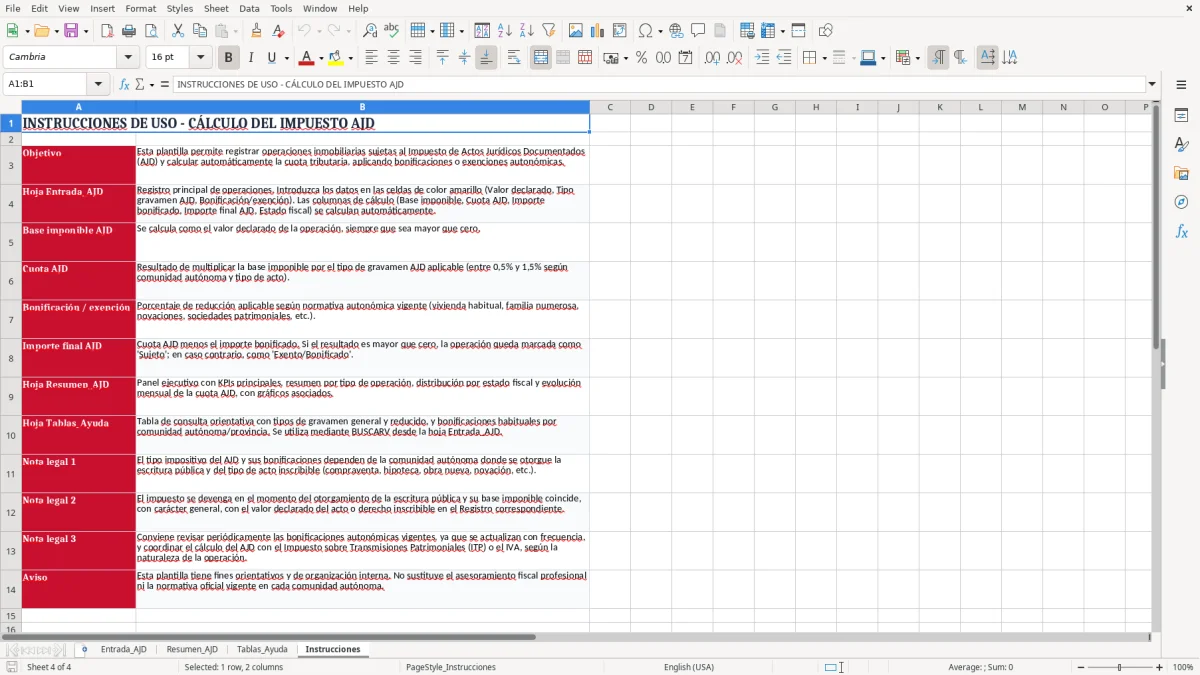Insert a comment
This screenshot has height=675, width=1200.
(x=698, y=31)
